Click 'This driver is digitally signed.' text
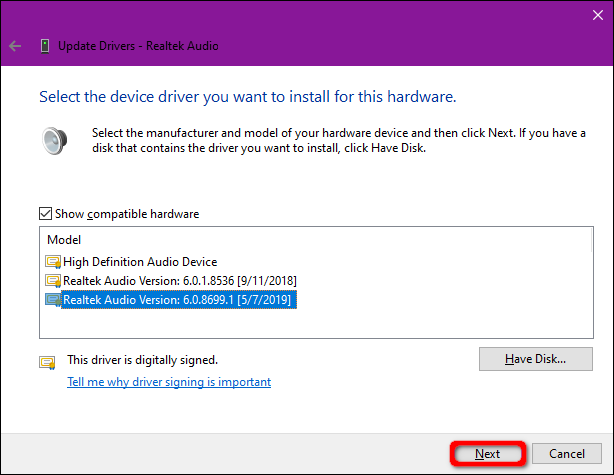 pos(143,359)
